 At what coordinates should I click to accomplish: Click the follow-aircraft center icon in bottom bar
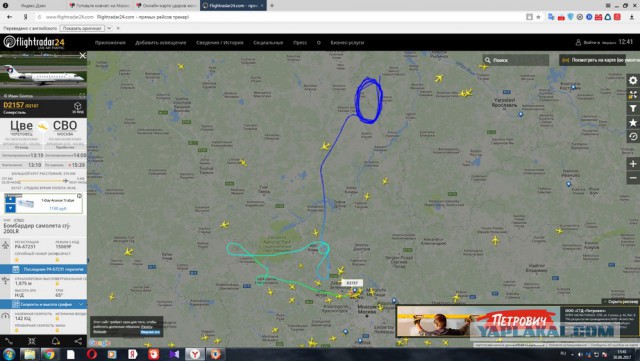pyautogui.click(x=32, y=341)
